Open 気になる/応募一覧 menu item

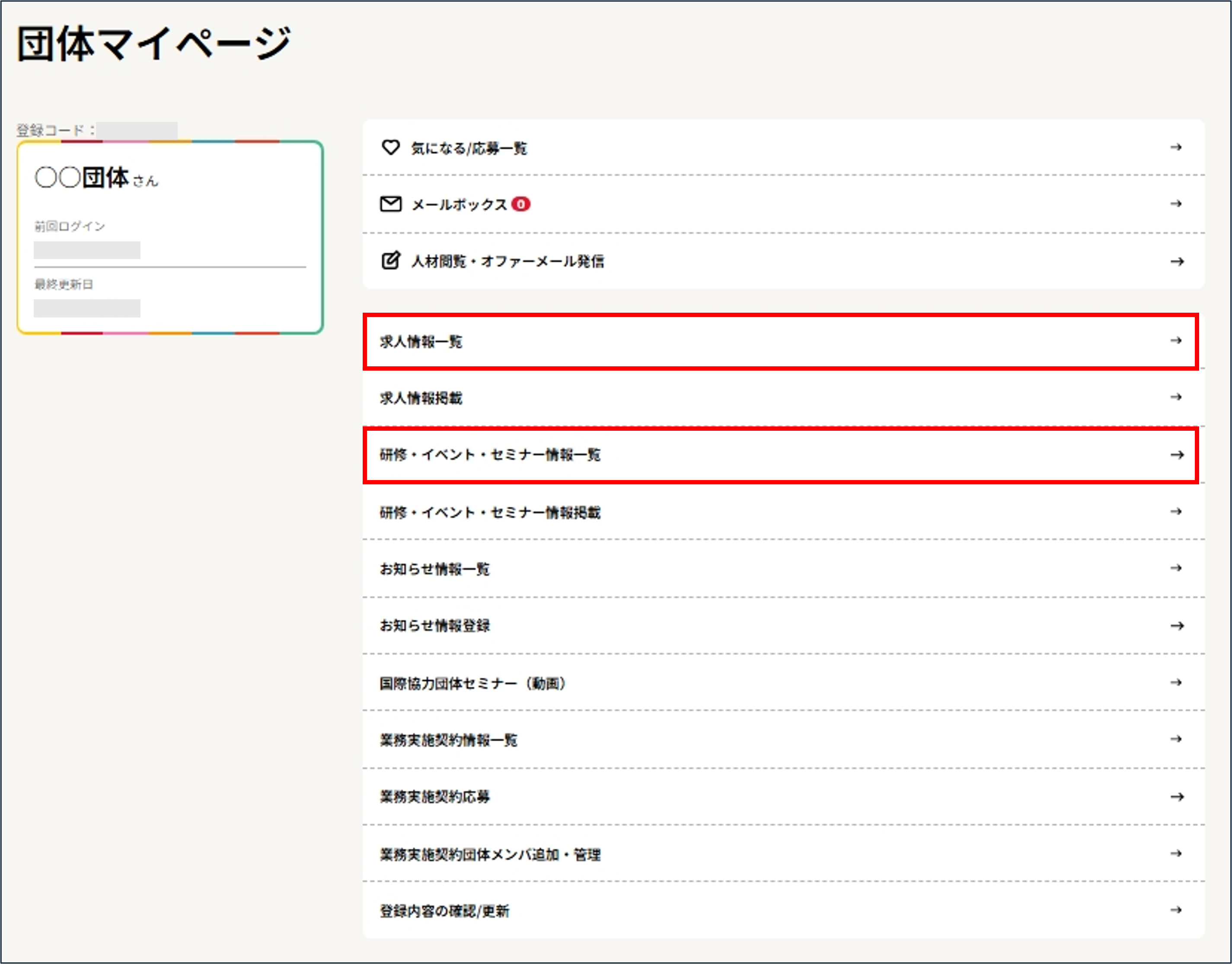469,148
